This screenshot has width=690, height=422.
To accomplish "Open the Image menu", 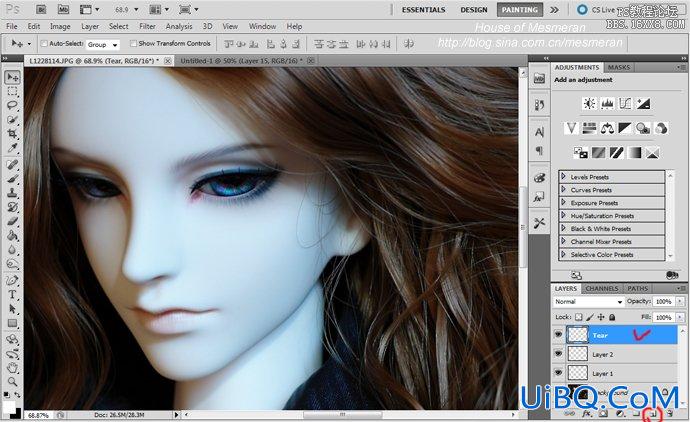I will 60,26.
